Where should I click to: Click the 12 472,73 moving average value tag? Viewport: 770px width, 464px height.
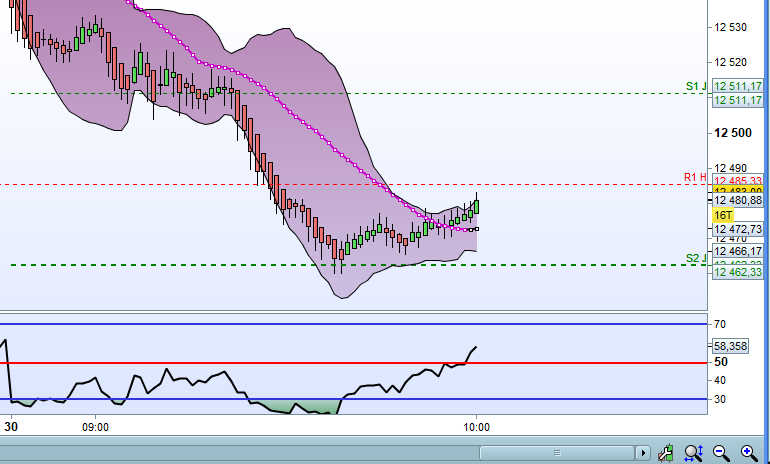[738, 229]
